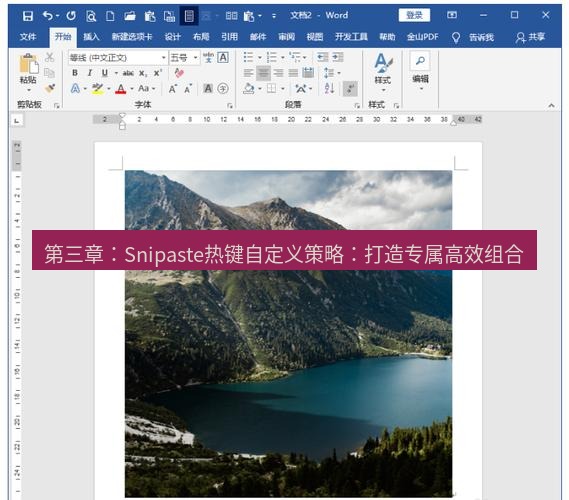The height and width of the screenshot is (500, 569).
Task: Clear all formatting with the eraser icon
Action: pos(179,73)
